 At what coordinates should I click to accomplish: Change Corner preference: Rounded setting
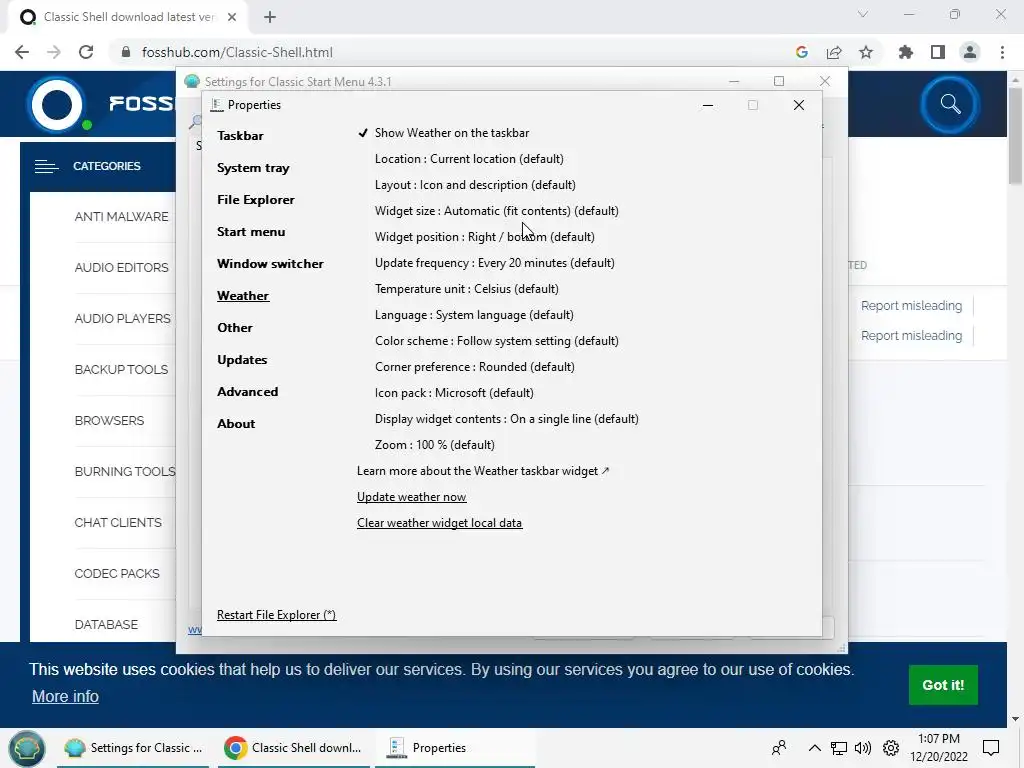[x=475, y=367]
